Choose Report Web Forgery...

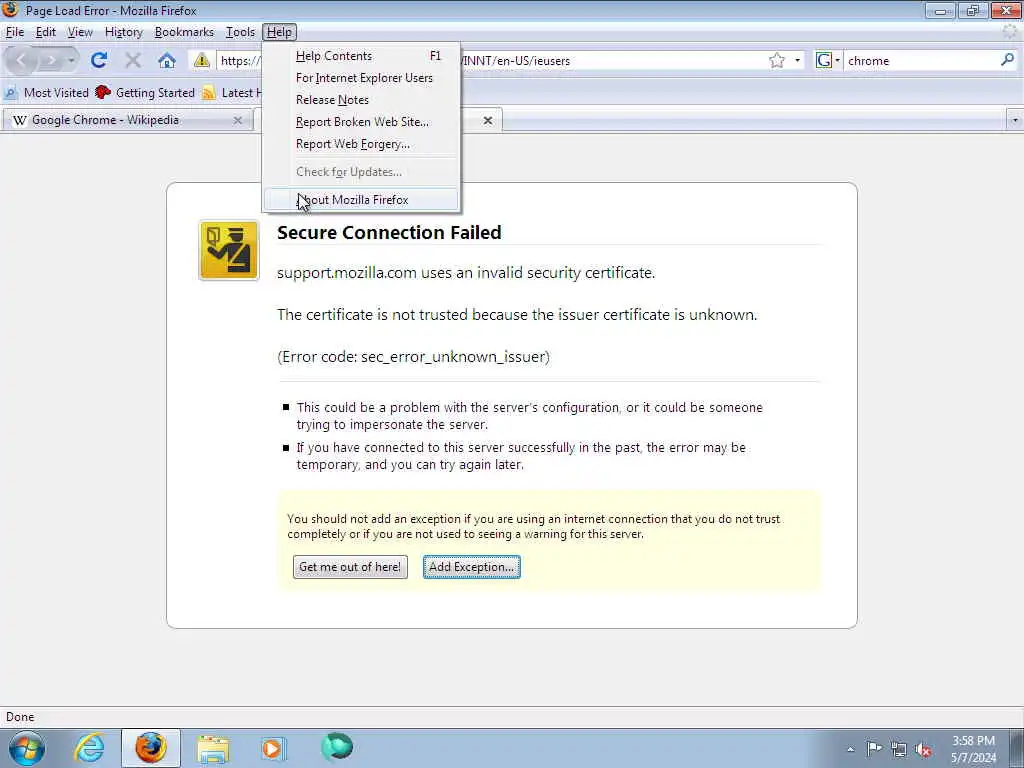point(361,144)
